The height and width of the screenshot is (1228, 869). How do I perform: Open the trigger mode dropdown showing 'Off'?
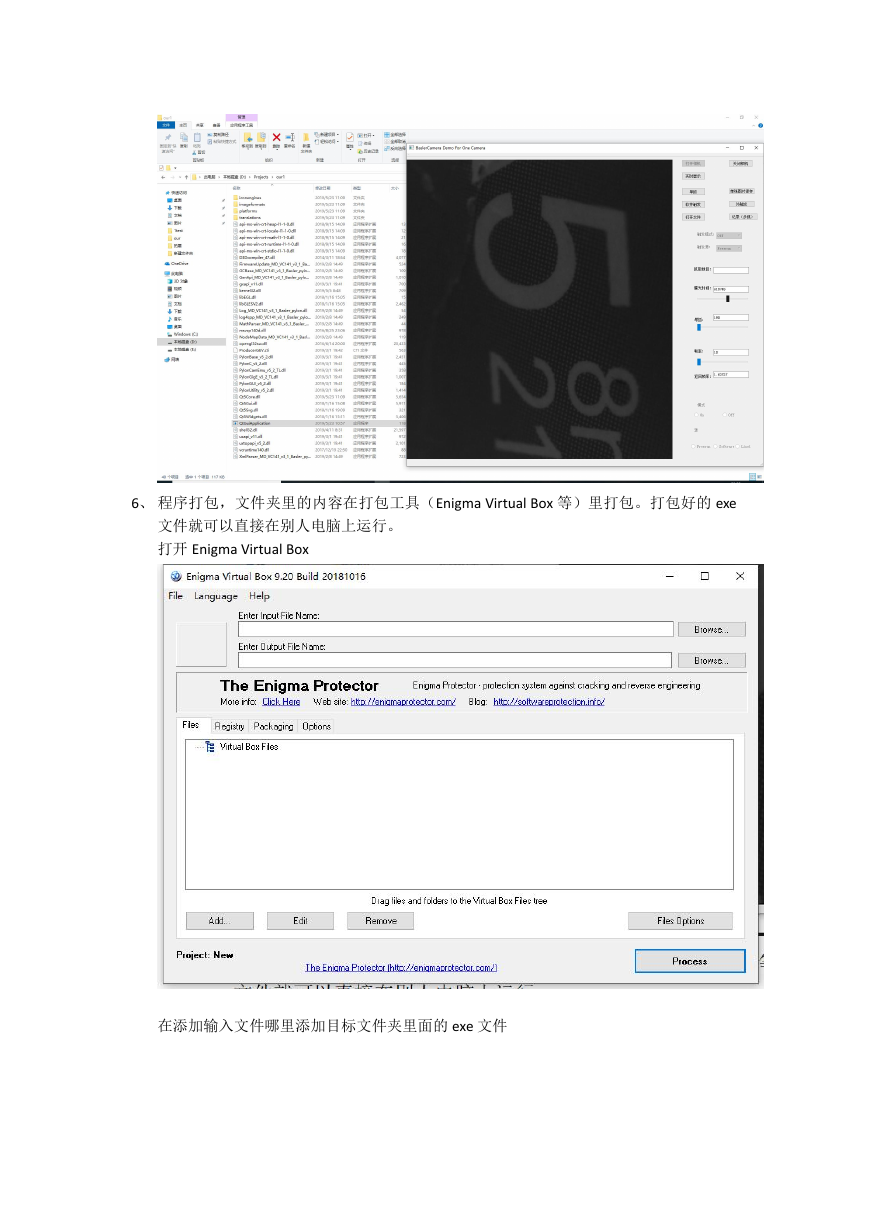pos(729,235)
